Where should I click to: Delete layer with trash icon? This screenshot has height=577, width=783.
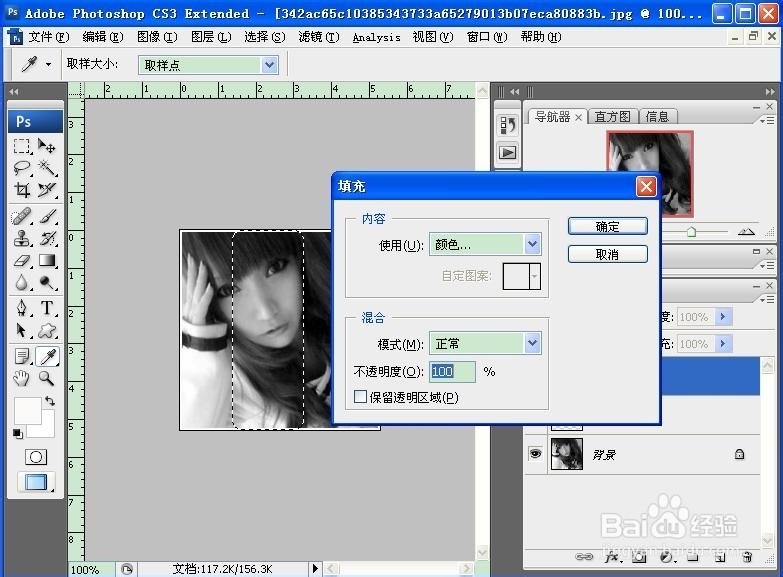pos(747,557)
